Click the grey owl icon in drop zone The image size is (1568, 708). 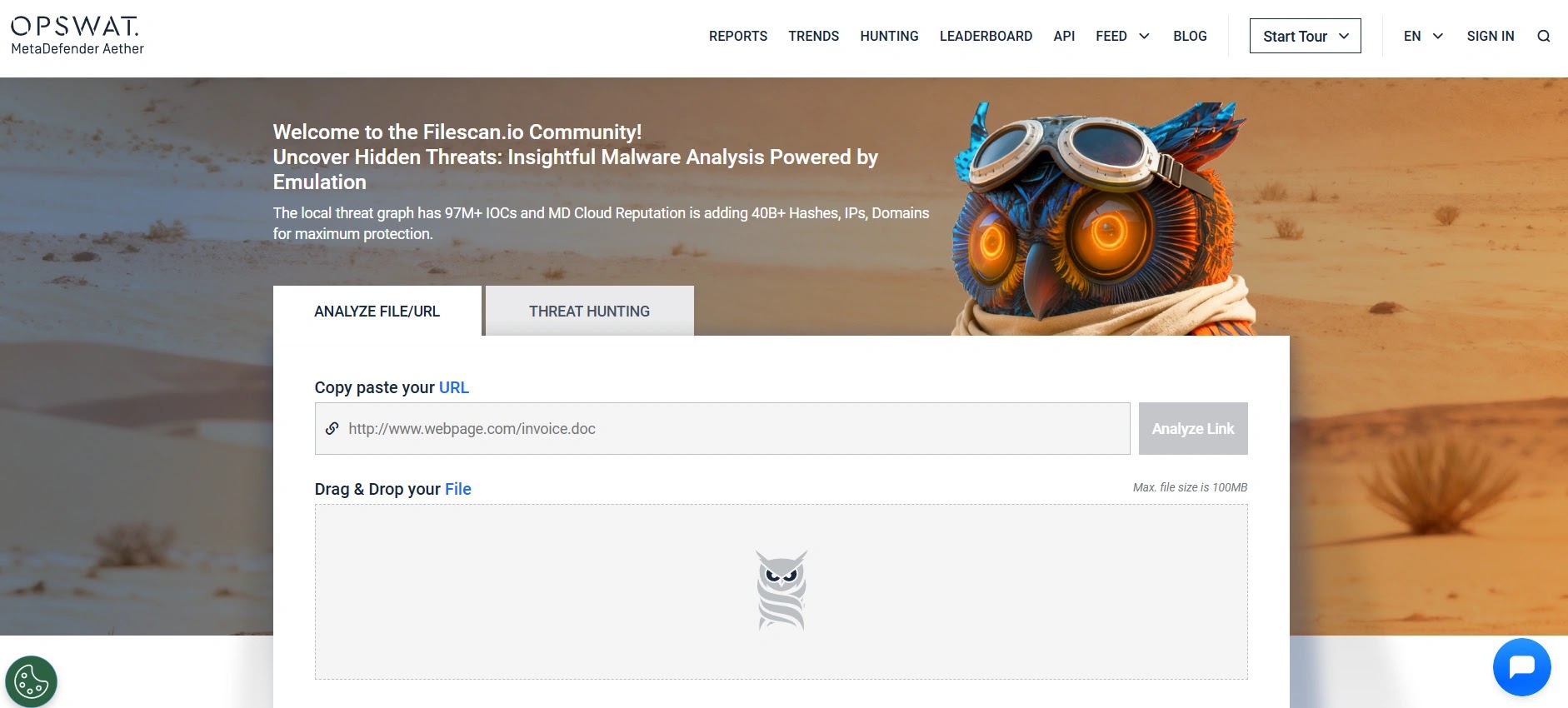782,590
